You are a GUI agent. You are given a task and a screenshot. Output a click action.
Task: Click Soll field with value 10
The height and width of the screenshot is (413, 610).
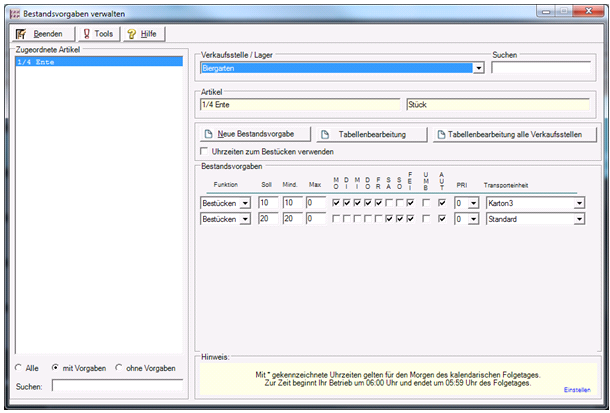pyautogui.click(x=268, y=203)
